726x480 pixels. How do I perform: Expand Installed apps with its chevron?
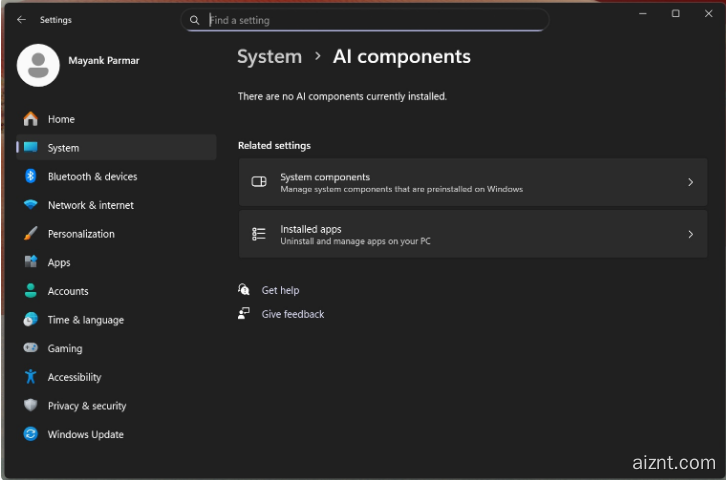(x=690, y=234)
